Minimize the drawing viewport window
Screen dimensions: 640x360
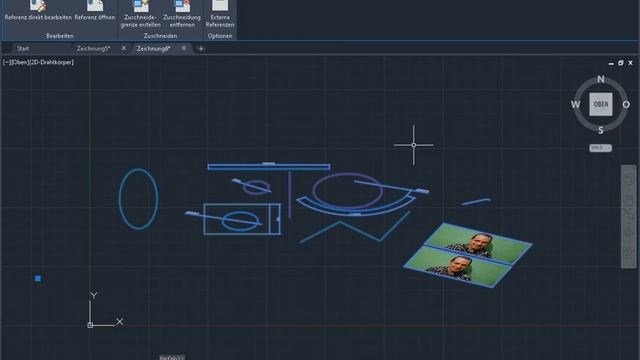[x=611, y=63]
